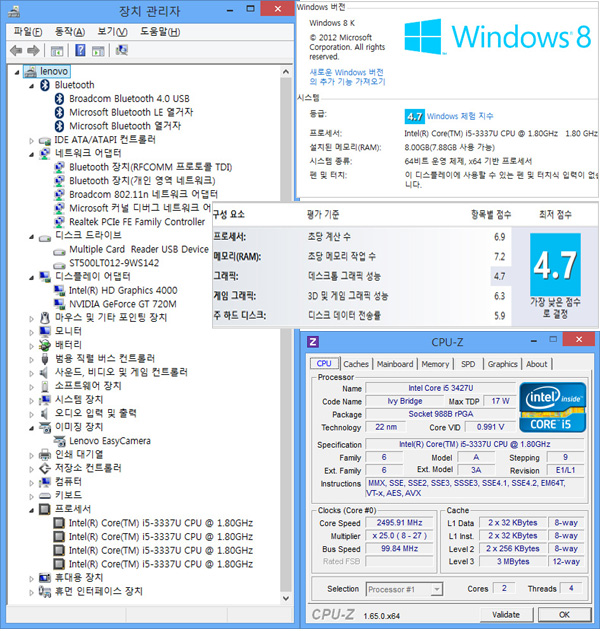Click the Max TDP value 17 W
The height and width of the screenshot is (631, 600).
point(500,401)
